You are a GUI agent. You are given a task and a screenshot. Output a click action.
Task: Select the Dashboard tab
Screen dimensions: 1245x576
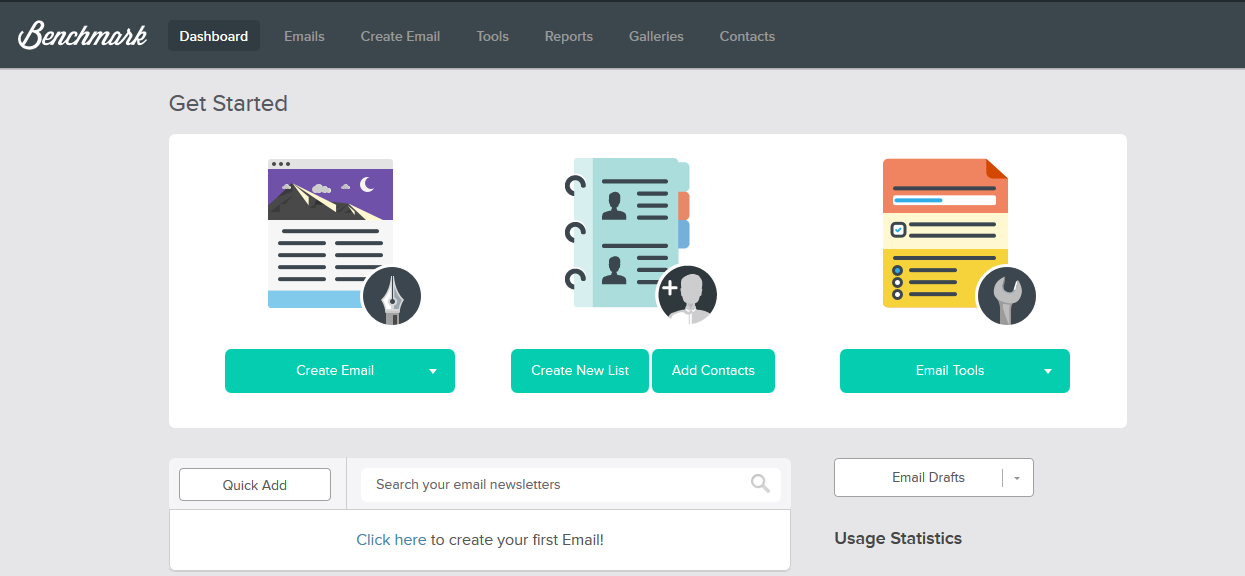coord(214,36)
